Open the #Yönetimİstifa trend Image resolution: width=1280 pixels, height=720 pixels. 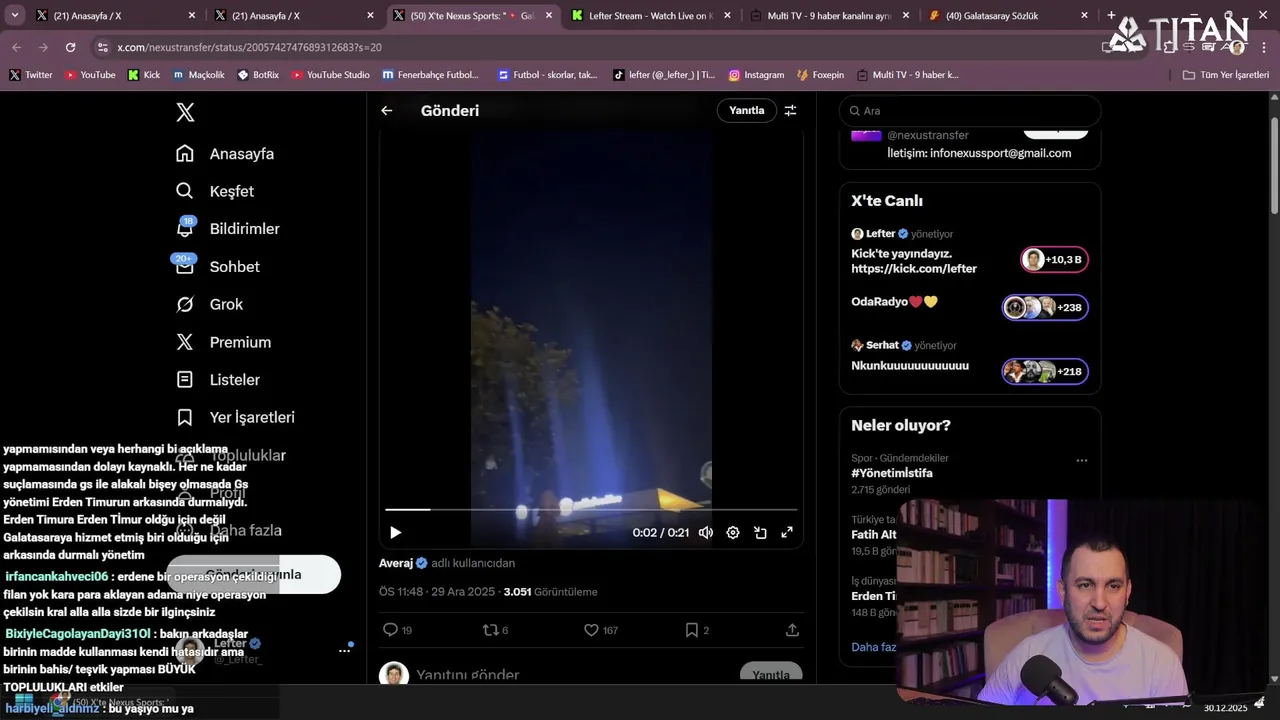click(x=892, y=473)
